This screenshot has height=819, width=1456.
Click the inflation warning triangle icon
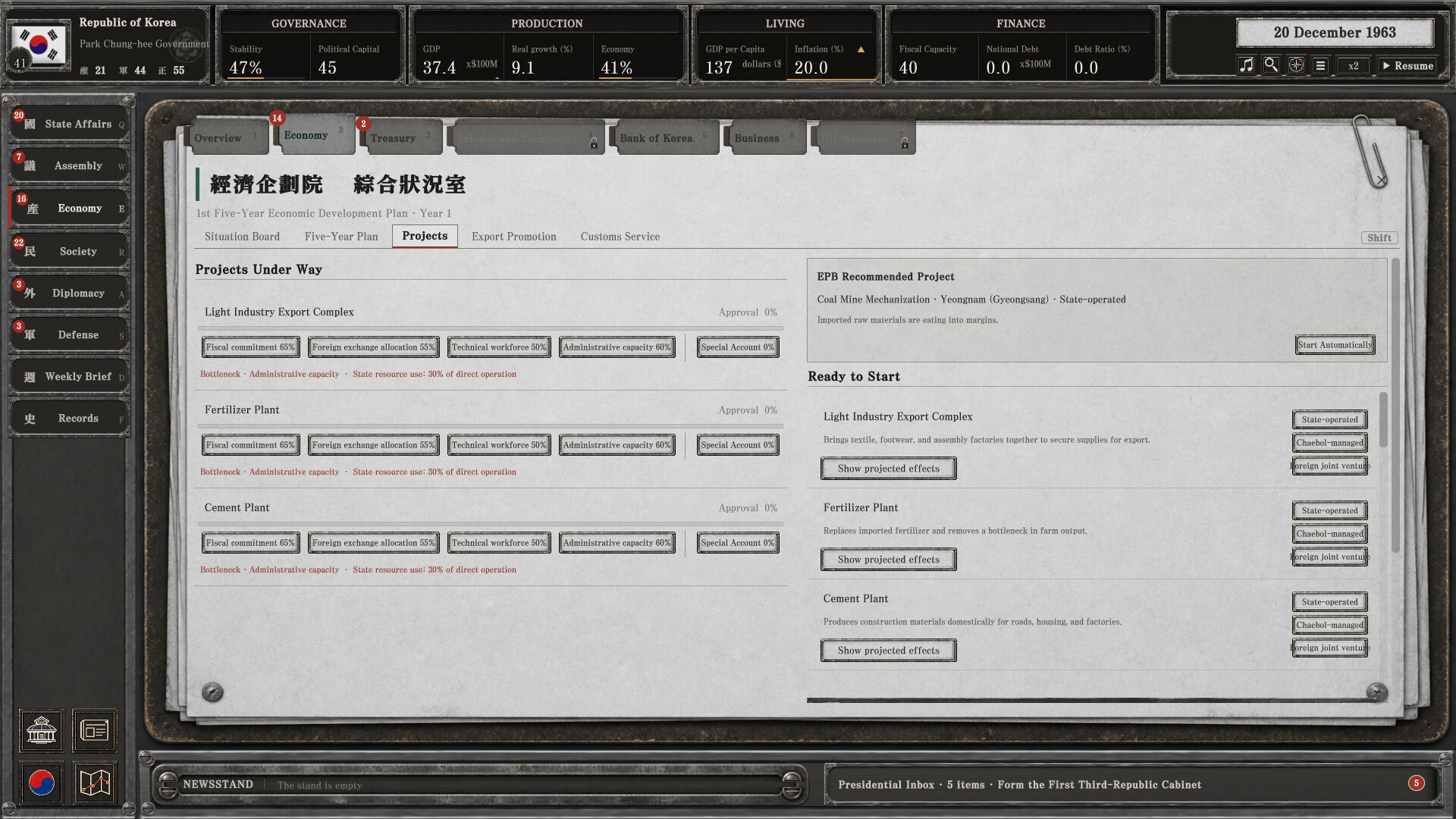pyautogui.click(x=861, y=49)
